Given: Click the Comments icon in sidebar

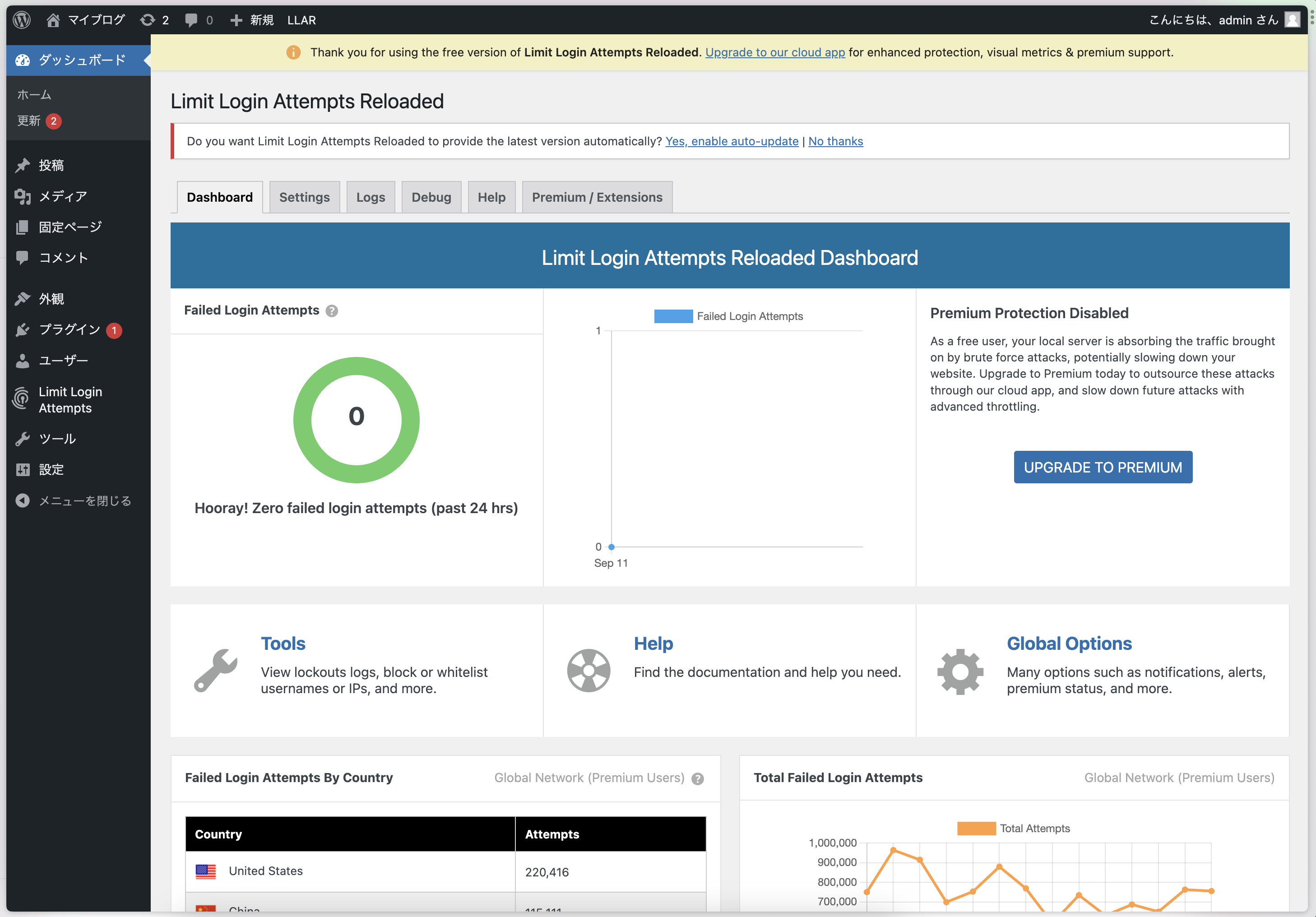Looking at the screenshot, I should click(22, 258).
